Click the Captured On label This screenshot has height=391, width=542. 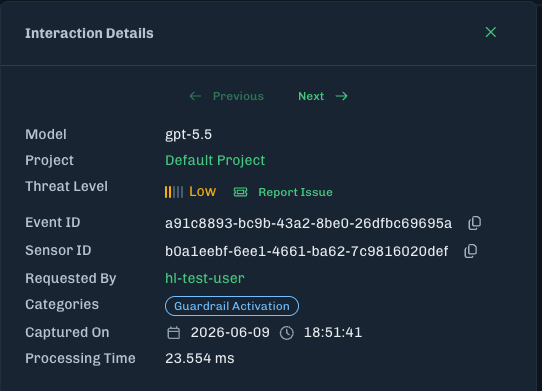point(67,332)
